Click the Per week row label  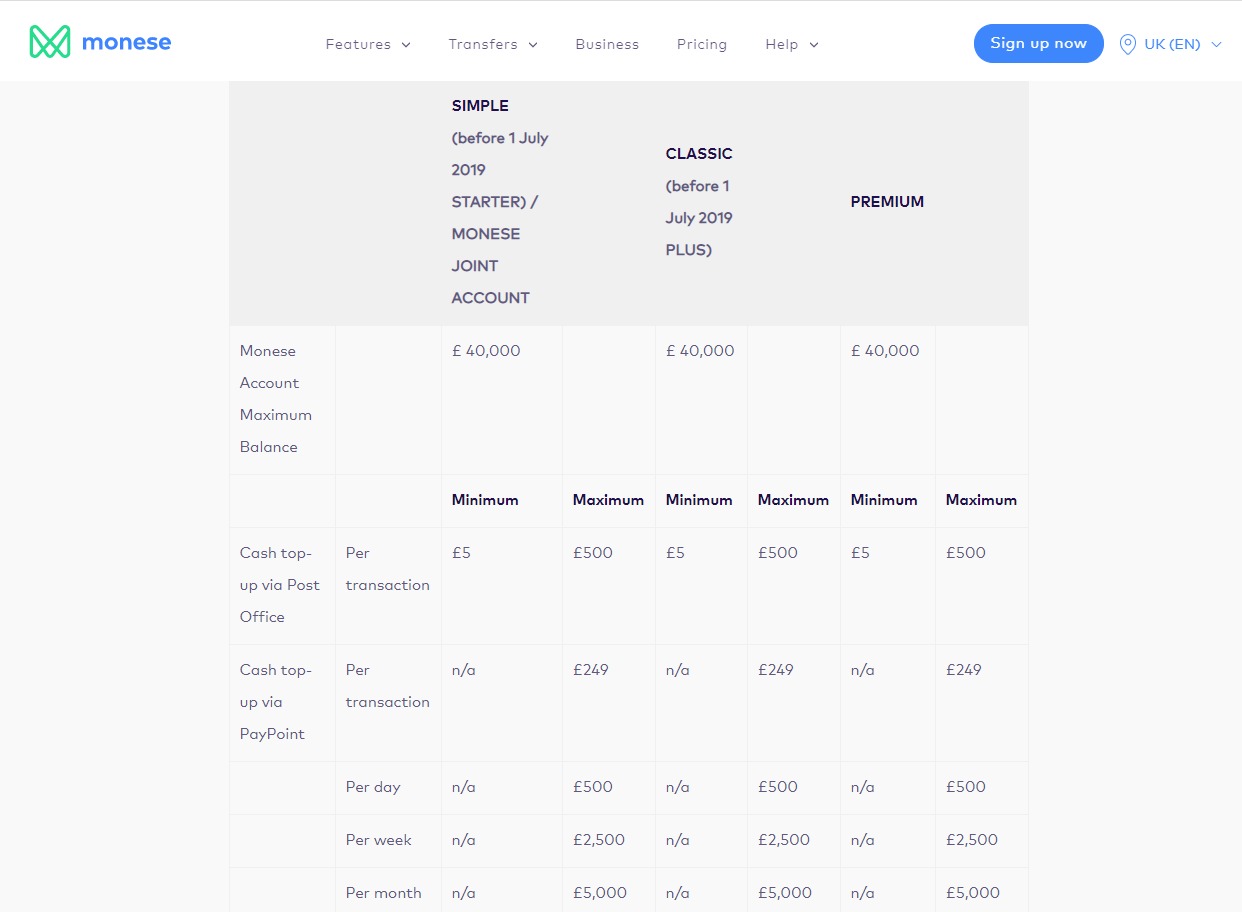tap(379, 840)
